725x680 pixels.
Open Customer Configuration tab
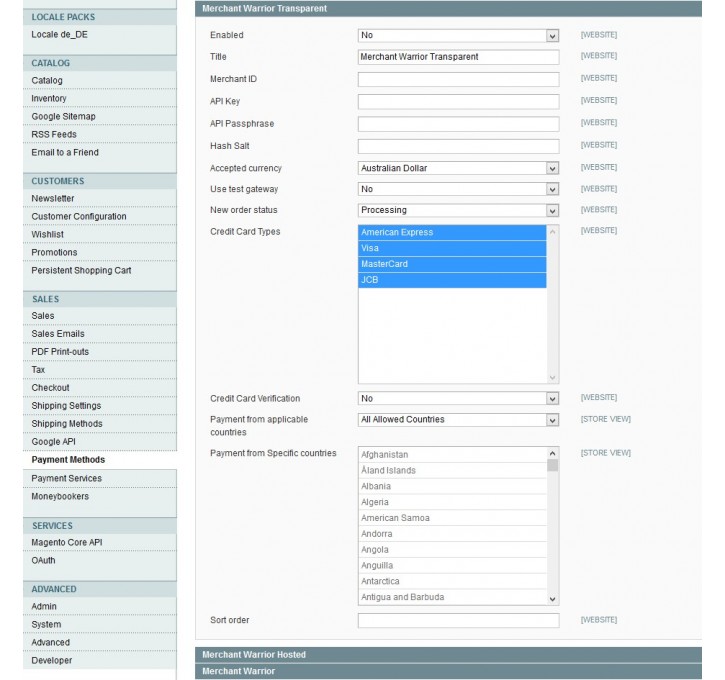[x=99, y=216]
